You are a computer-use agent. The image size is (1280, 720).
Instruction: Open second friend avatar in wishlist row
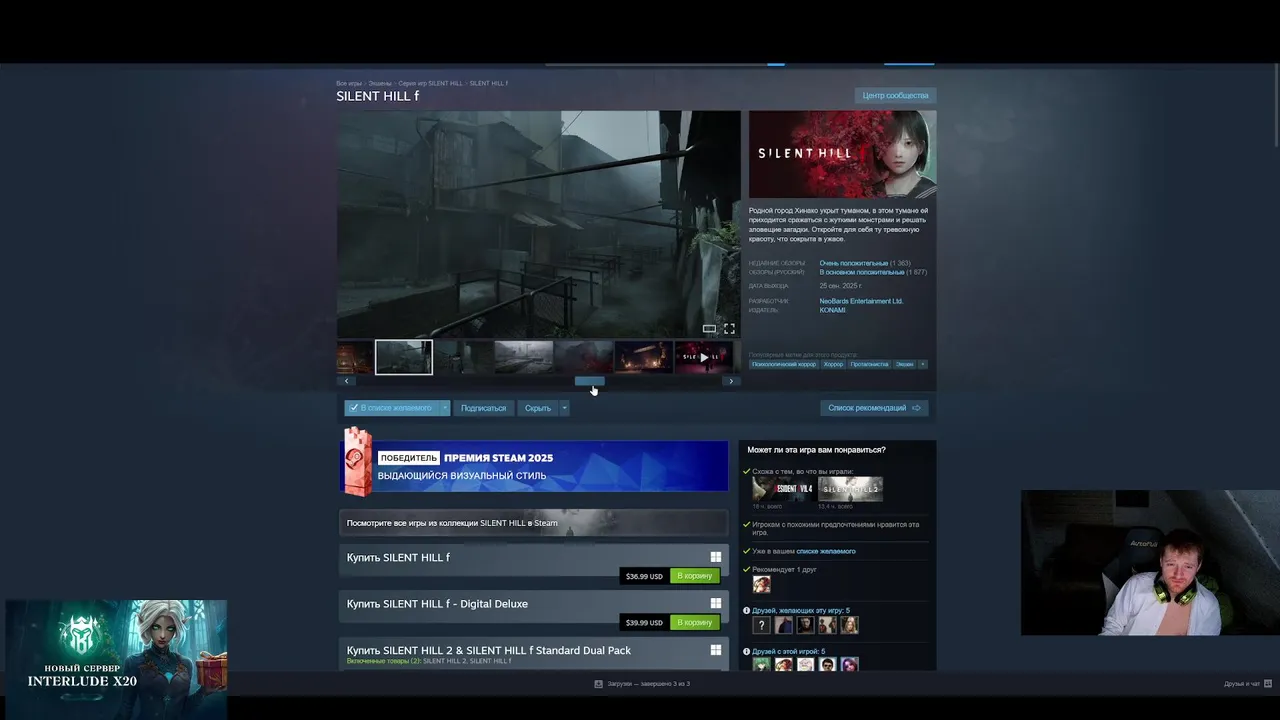(783, 625)
